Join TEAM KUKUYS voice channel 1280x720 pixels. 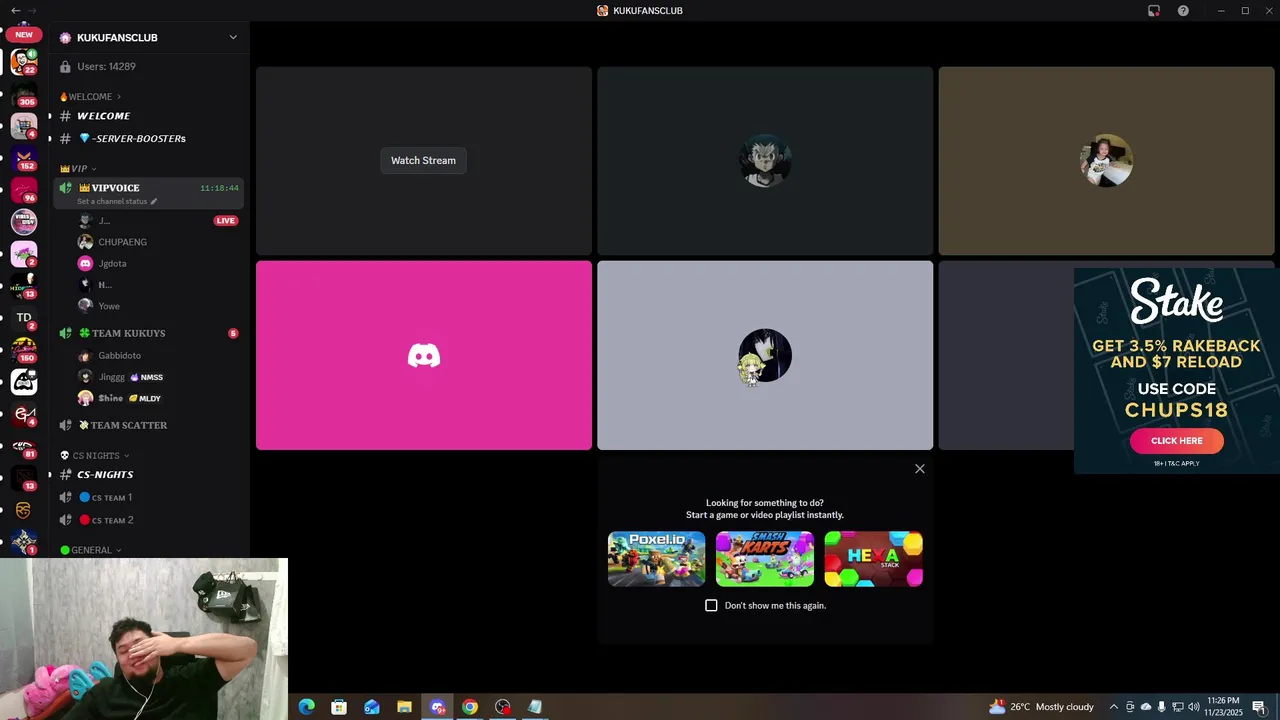(149, 333)
